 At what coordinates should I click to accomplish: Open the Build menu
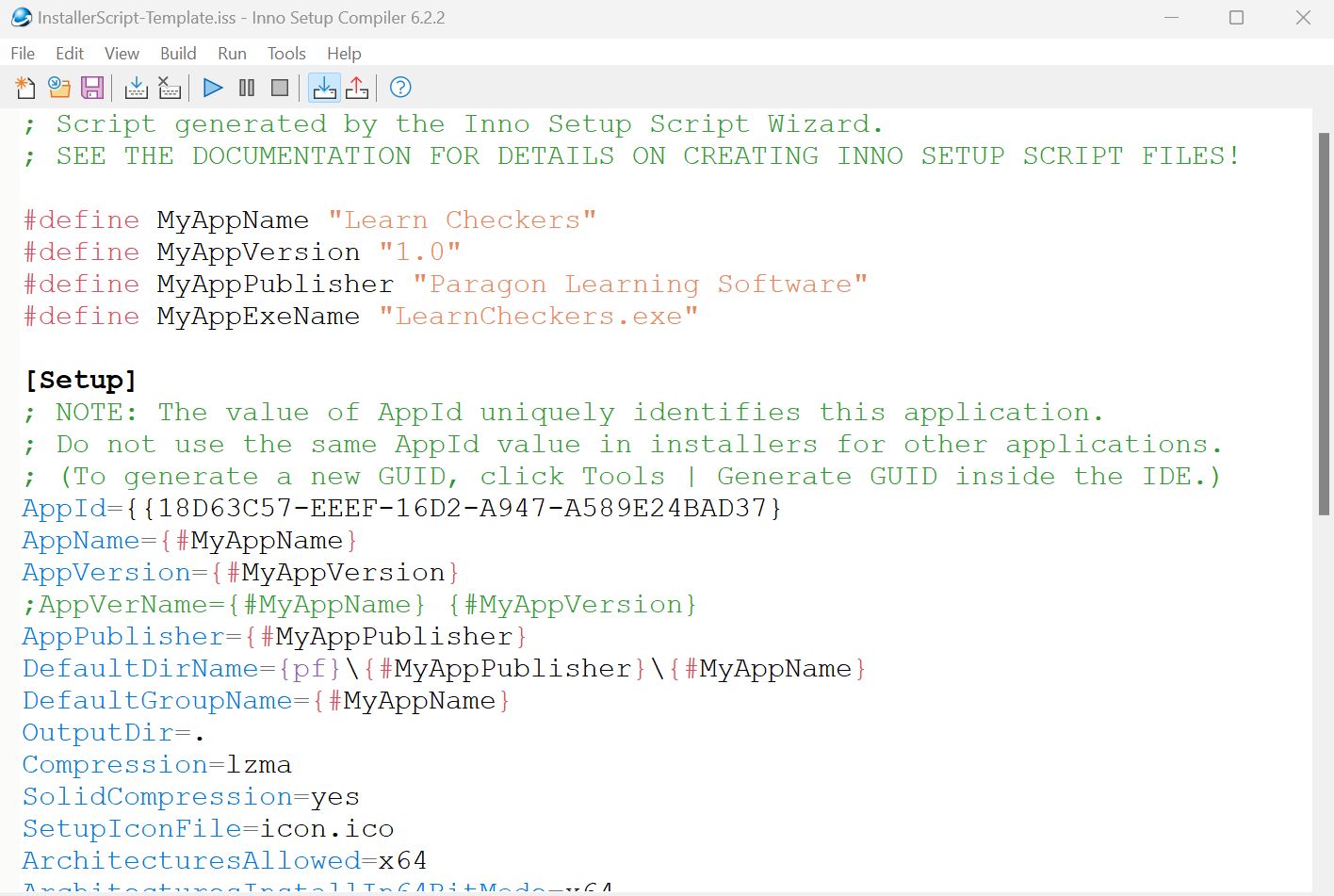pos(178,54)
